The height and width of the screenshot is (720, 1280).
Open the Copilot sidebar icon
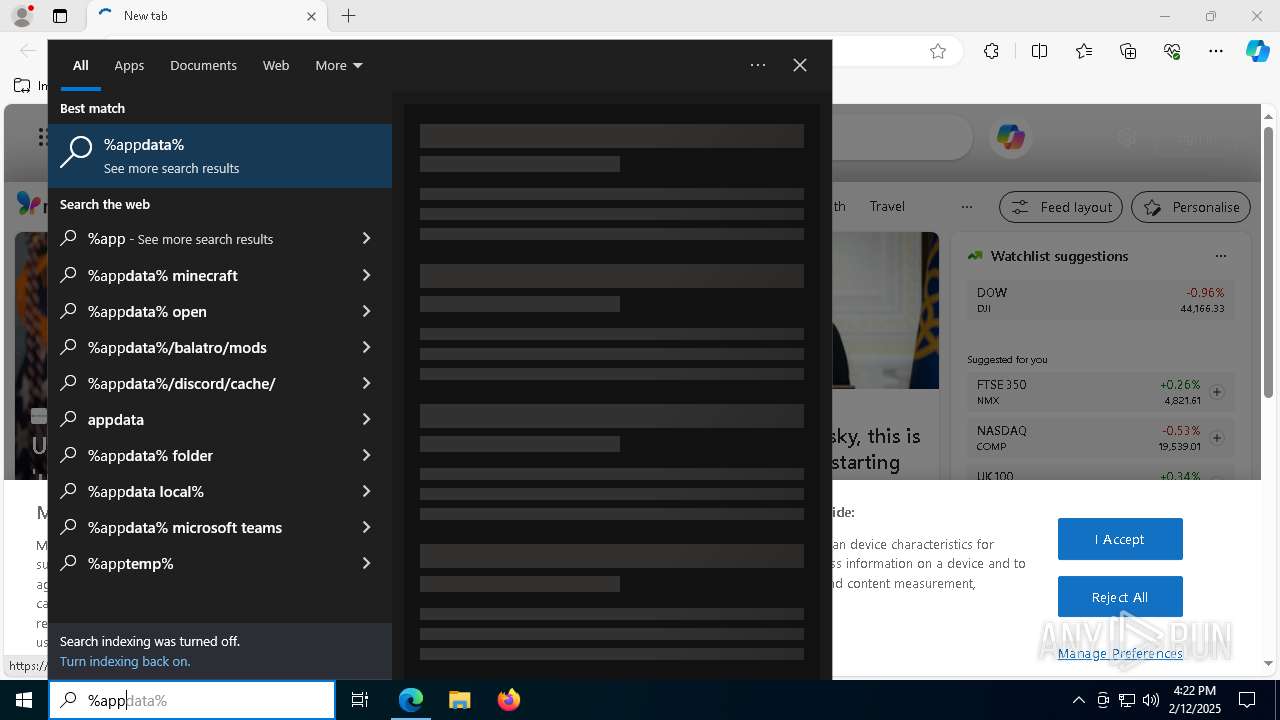1257,52
